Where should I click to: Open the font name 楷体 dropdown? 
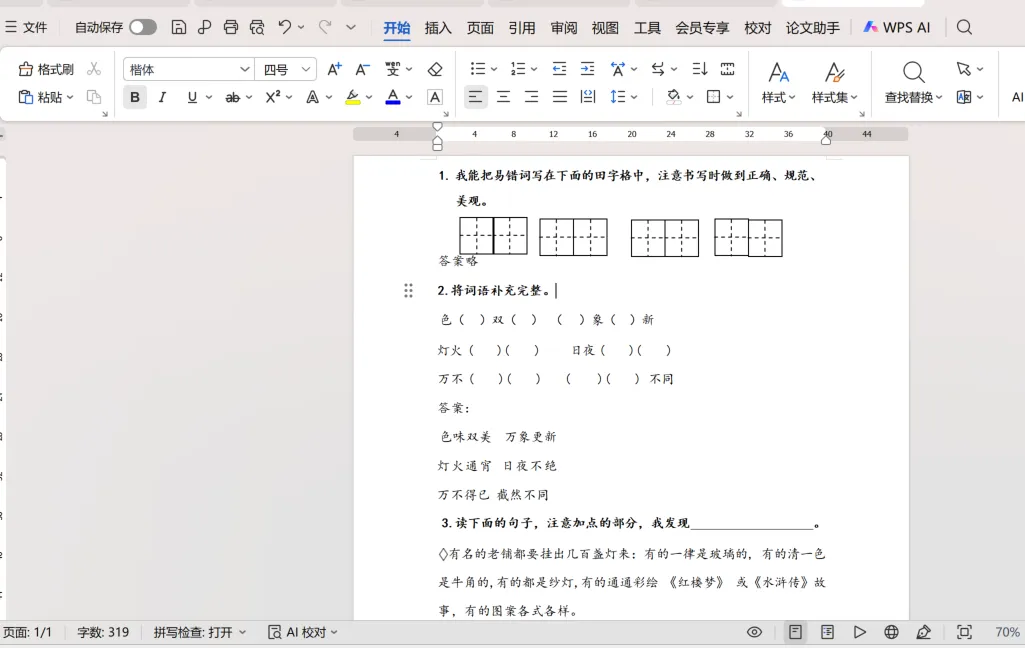[x=188, y=69]
